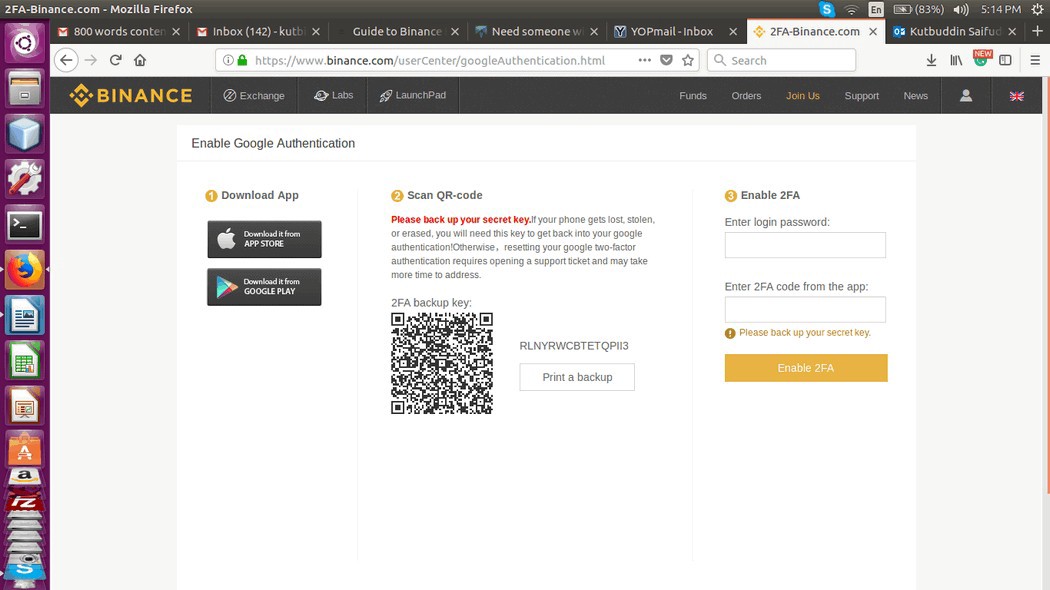The width and height of the screenshot is (1050, 590).
Task: Open FileZilla from the dock
Action: 24,502
